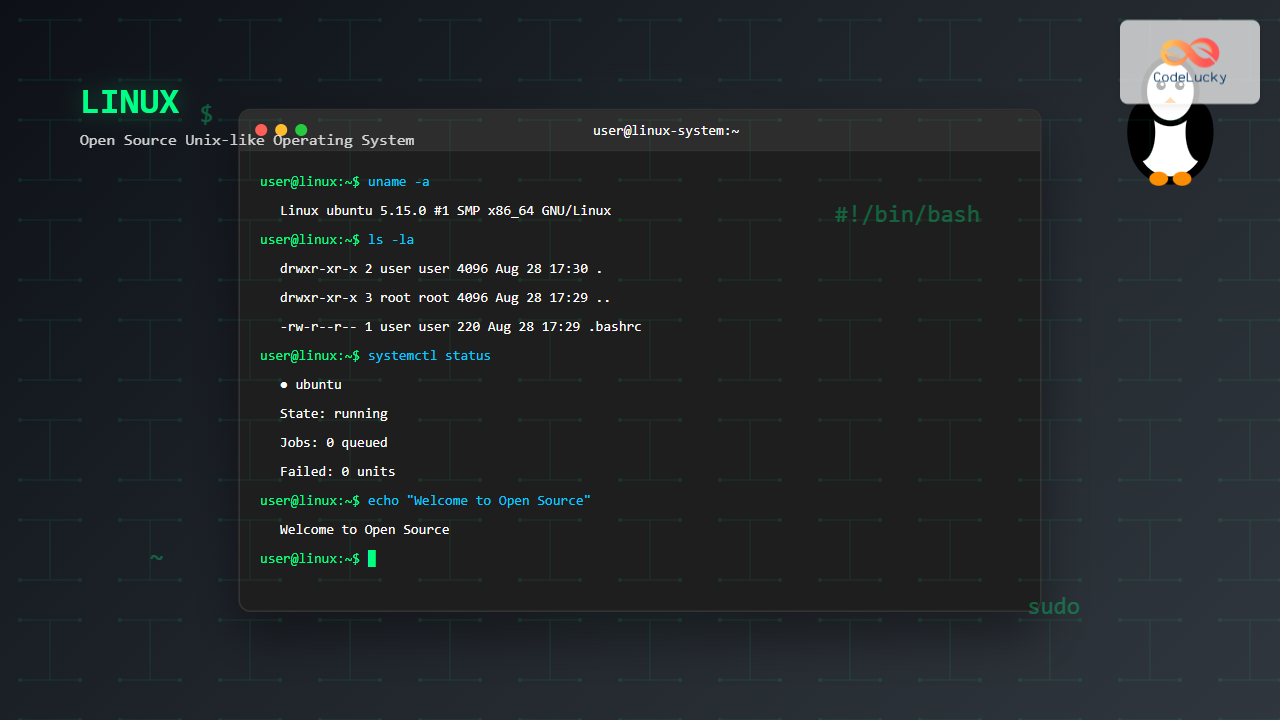Click the State: running output line
The height and width of the screenshot is (720, 1280).
click(333, 414)
